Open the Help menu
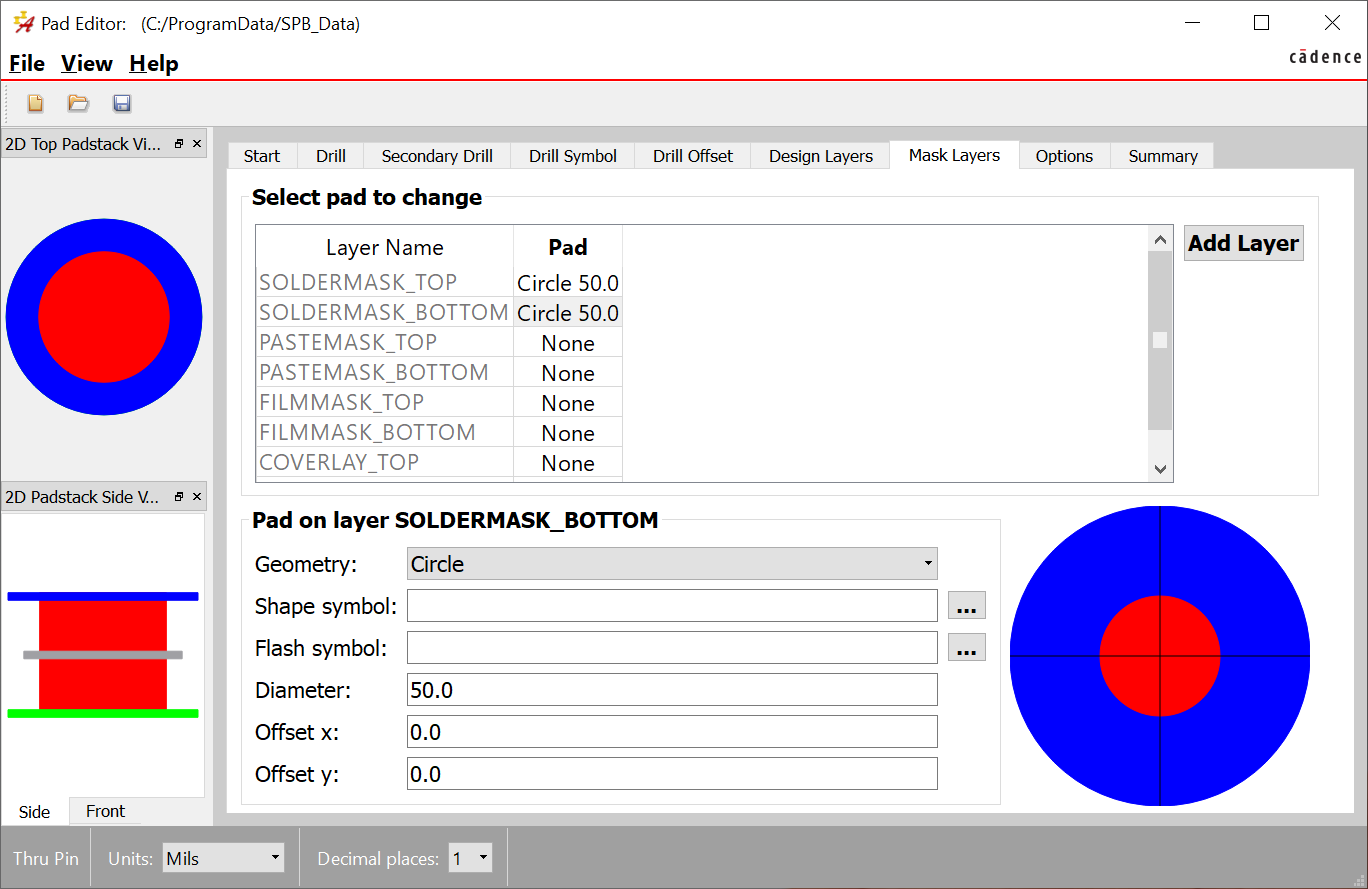The width and height of the screenshot is (1368, 889). click(154, 63)
